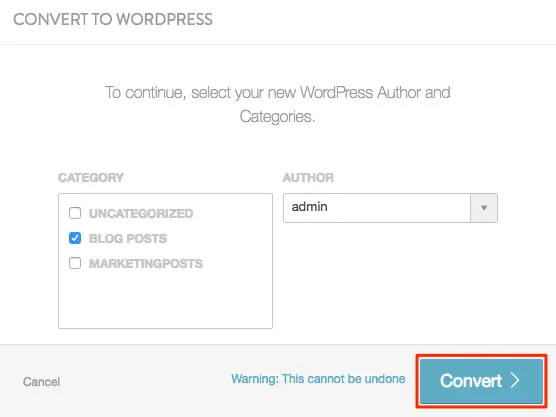The image size is (556, 417).
Task: Enable the Marketingposts category checkbox
Action: (75, 263)
